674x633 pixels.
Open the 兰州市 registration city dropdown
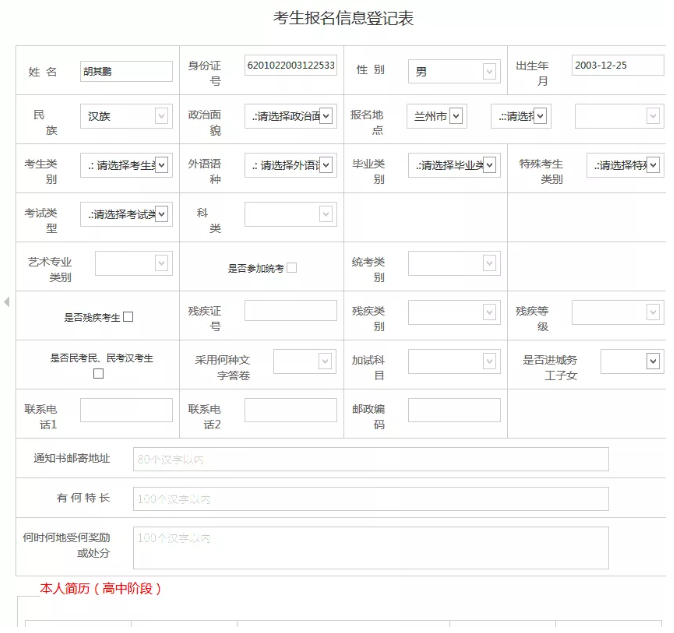click(439, 116)
